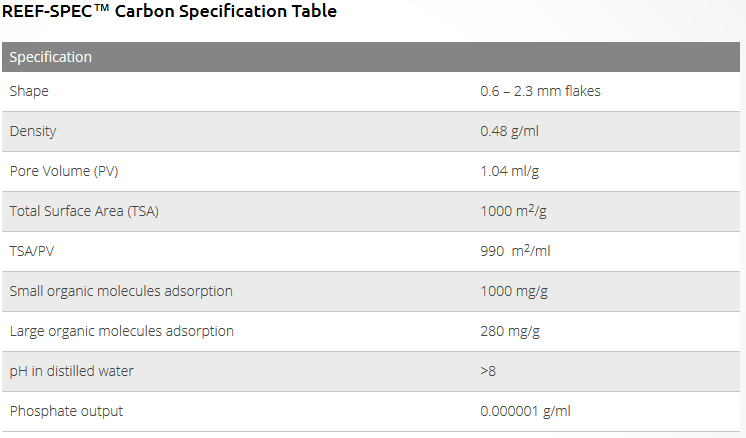This screenshot has width=746, height=438.
Task: Select the 1000 m²/g surface area value
Action: (x=514, y=211)
